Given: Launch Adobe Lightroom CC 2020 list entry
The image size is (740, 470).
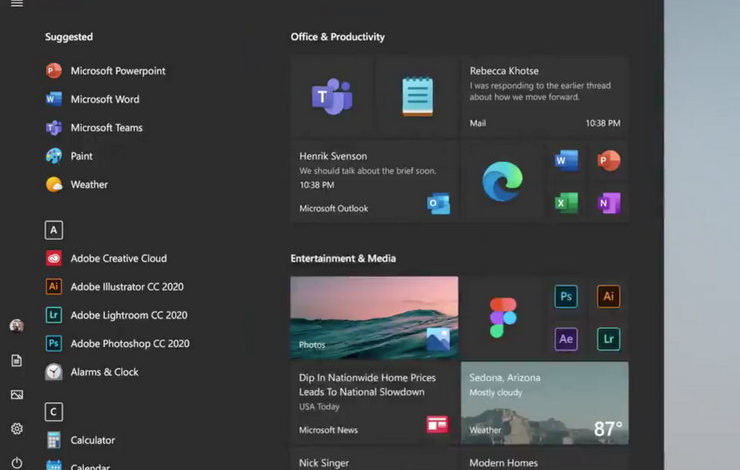Looking at the screenshot, I should click(117, 315).
